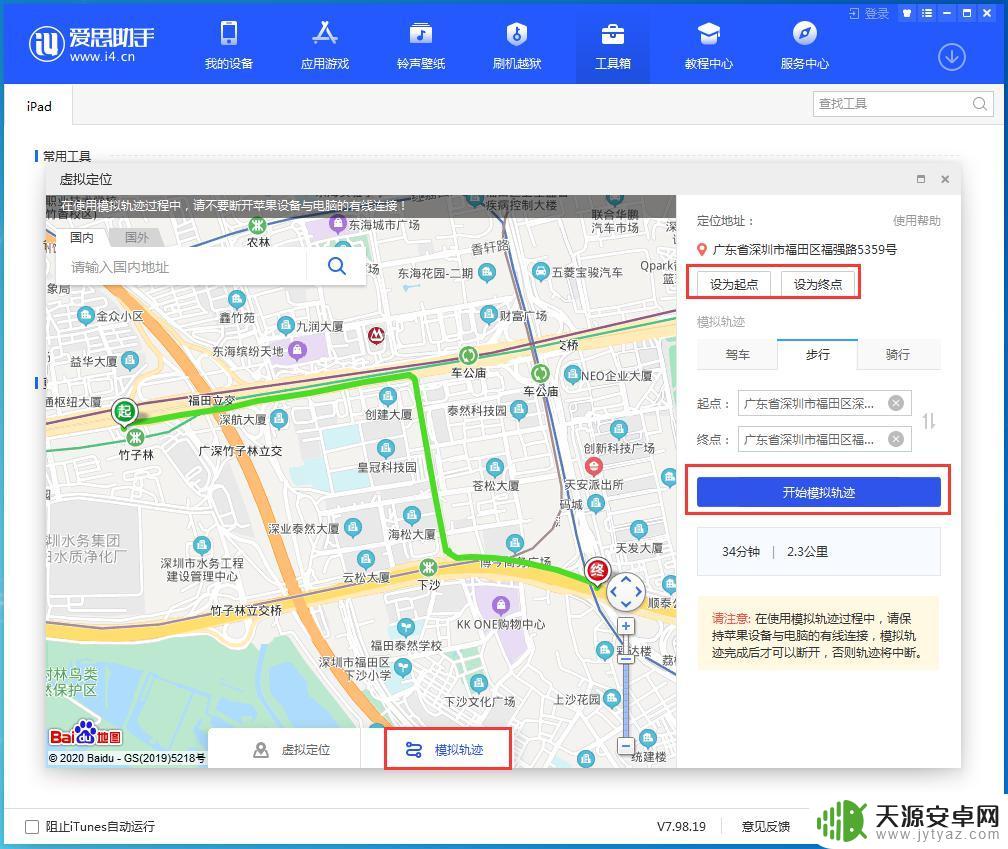
Task: Select the 骑行 cycling mode tab
Action: (x=898, y=354)
